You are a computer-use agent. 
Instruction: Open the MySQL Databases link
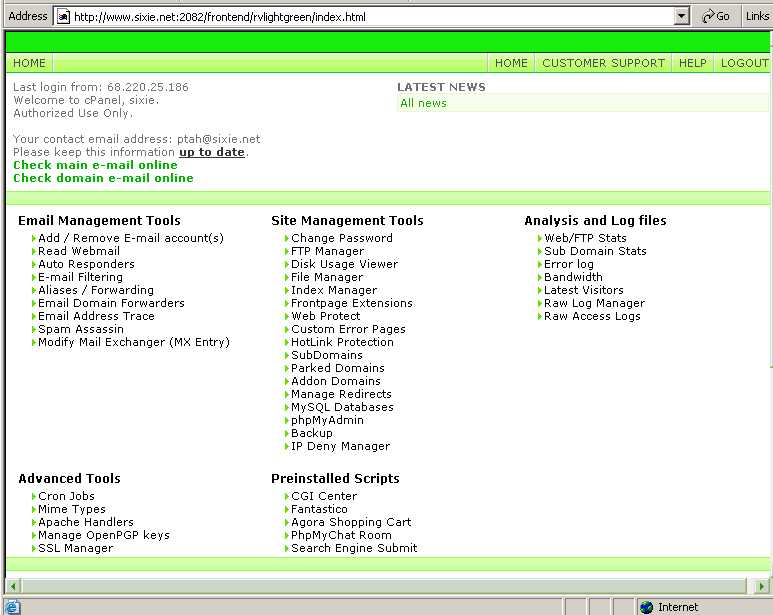[342, 408]
